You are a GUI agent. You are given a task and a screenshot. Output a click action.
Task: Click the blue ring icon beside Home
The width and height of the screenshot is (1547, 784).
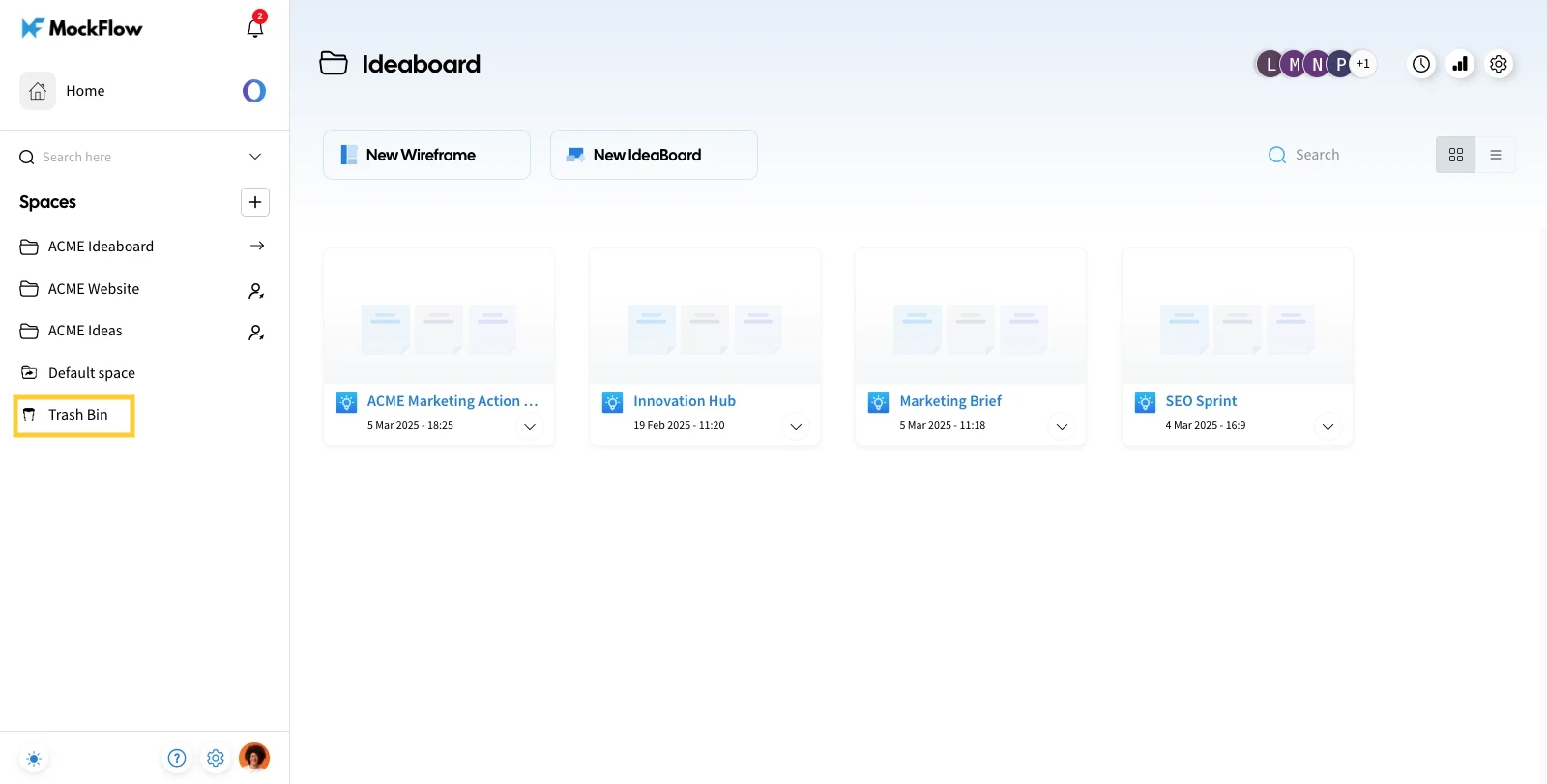point(254,91)
